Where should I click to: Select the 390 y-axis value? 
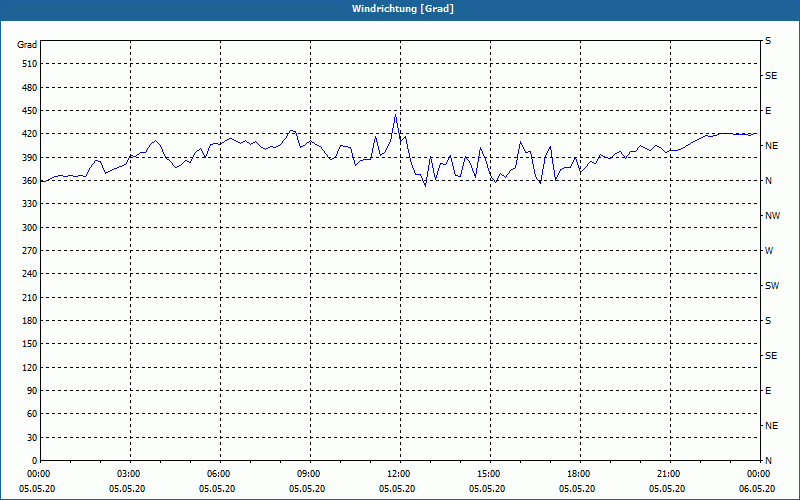30,158
